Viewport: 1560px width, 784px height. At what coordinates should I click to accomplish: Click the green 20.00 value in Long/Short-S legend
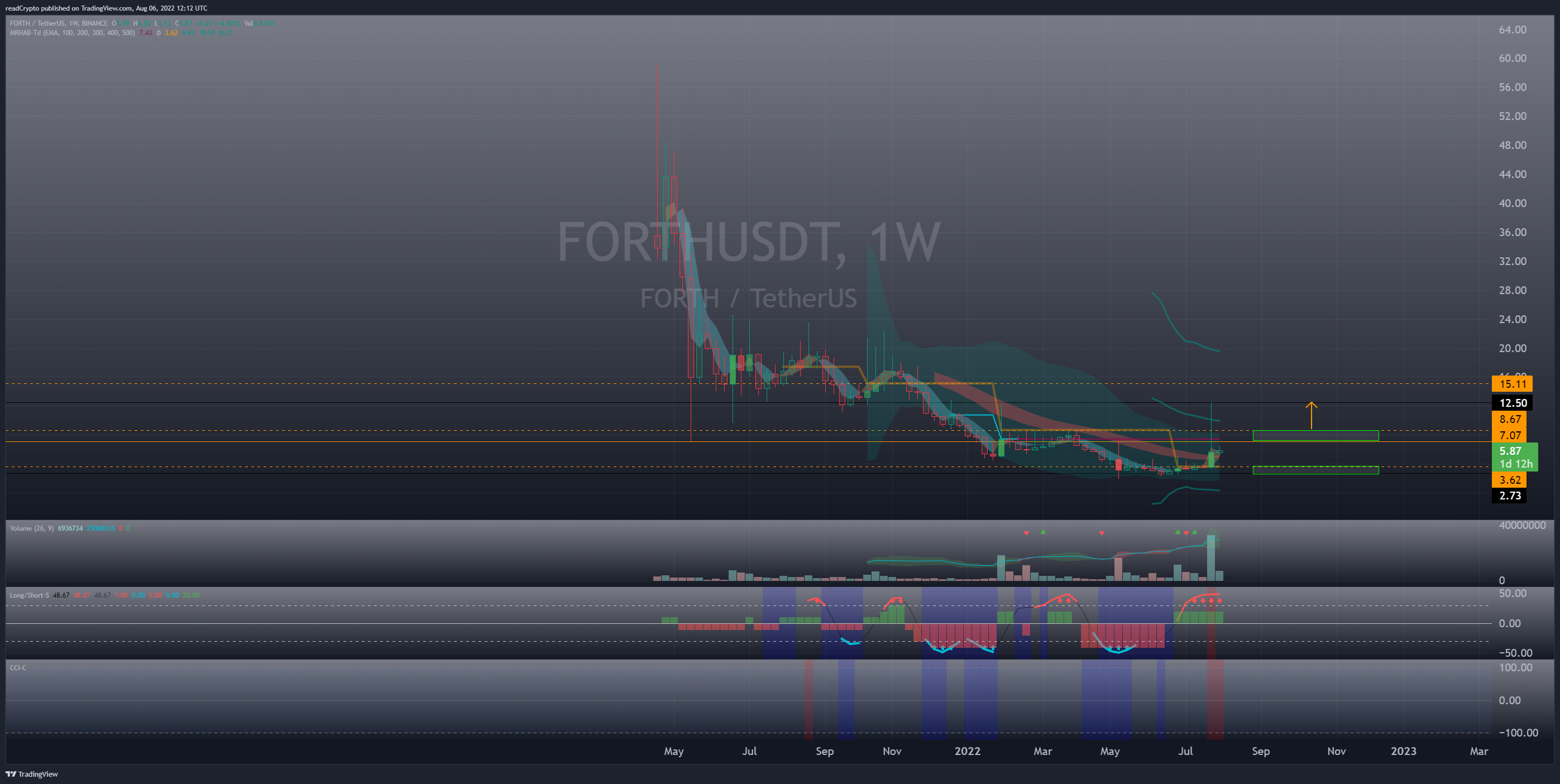191,595
